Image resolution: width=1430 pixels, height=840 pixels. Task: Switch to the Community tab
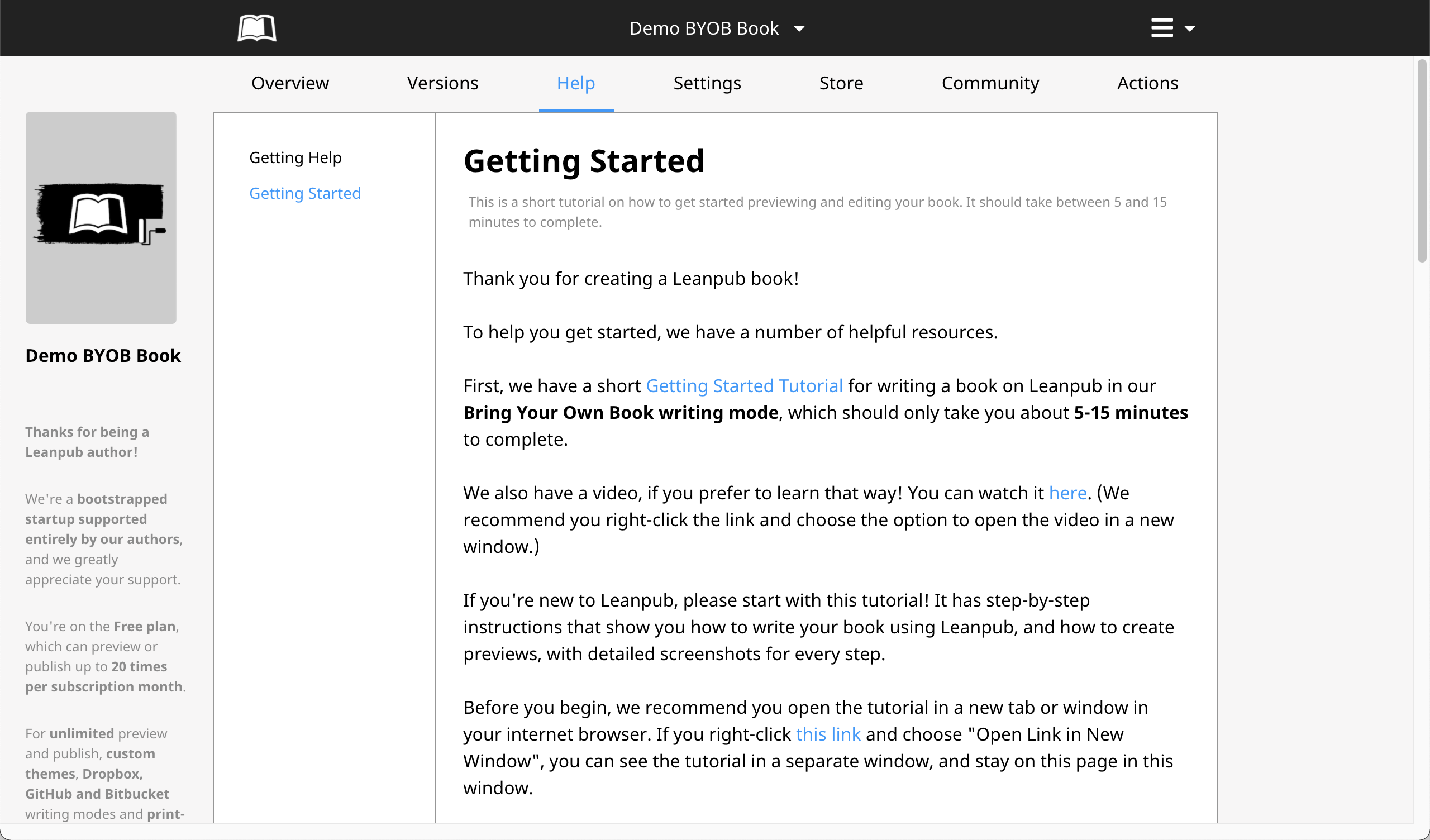click(x=990, y=83)
